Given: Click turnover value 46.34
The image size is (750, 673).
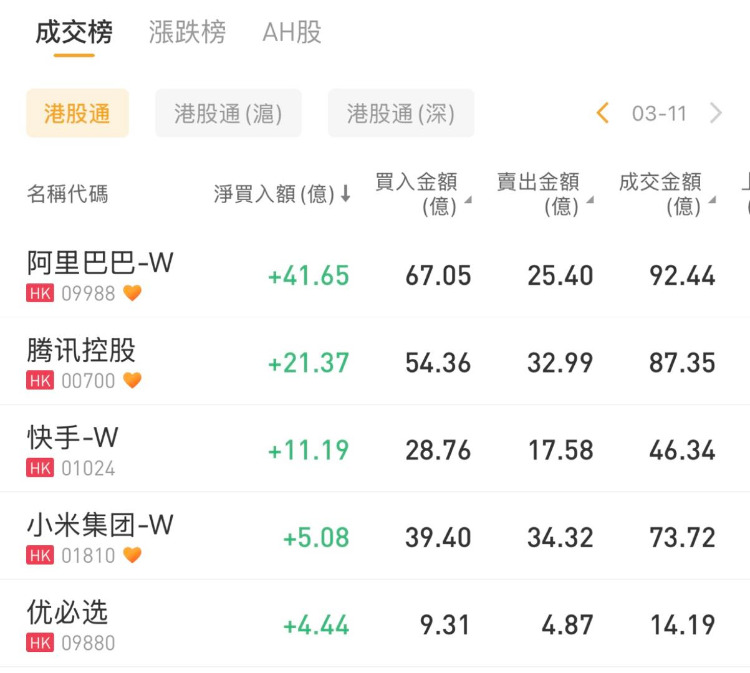Looking at the screenshot, I should click(683, 451).
